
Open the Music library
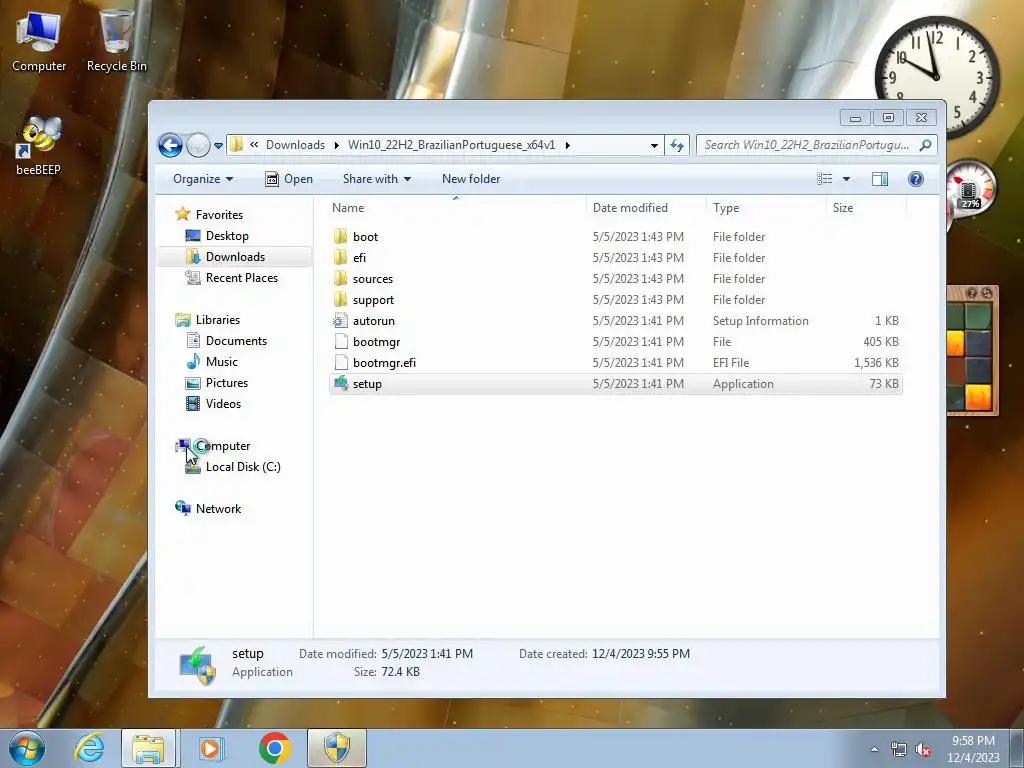[221, 362]
